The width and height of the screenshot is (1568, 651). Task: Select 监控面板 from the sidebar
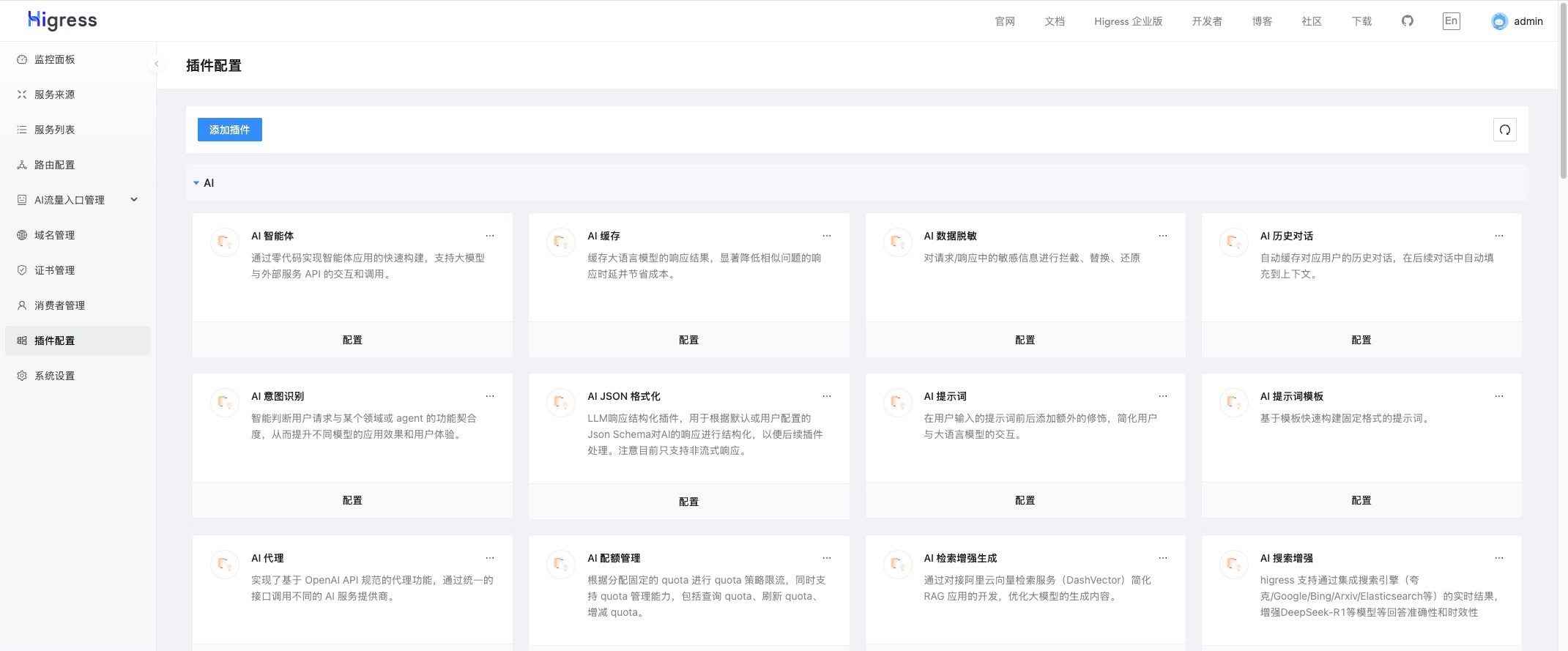tap(55, 59)
